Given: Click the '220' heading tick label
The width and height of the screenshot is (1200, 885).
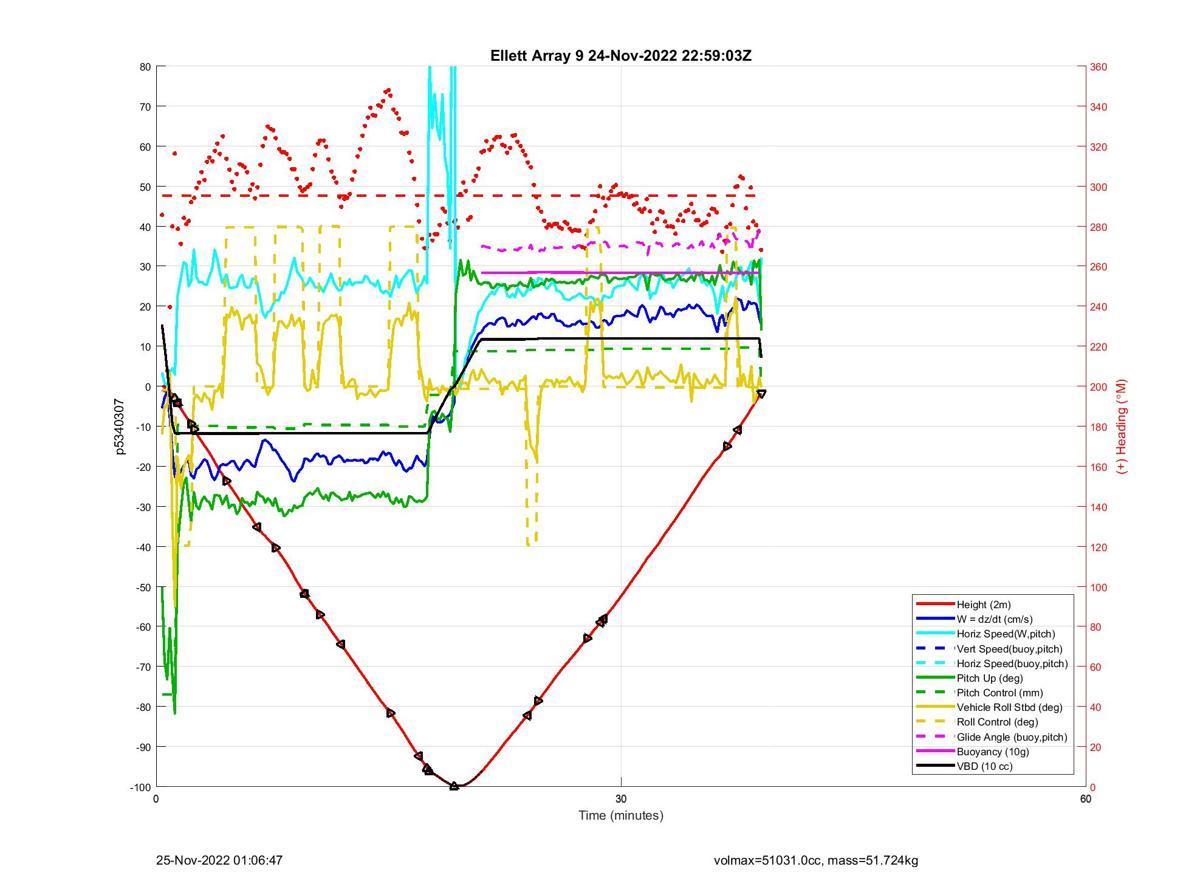Looking at the screenshot, I should point(1098,347).
